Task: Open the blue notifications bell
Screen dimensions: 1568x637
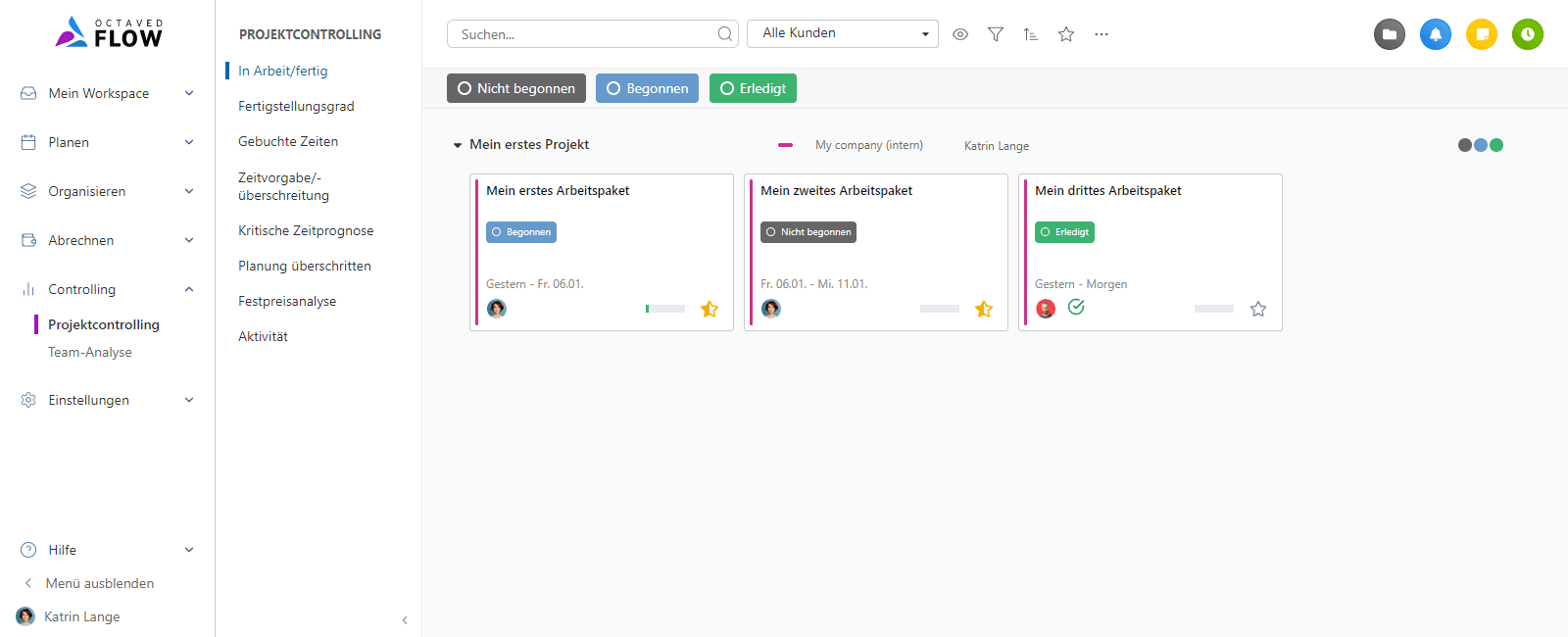Action: tap(1436, 34)
